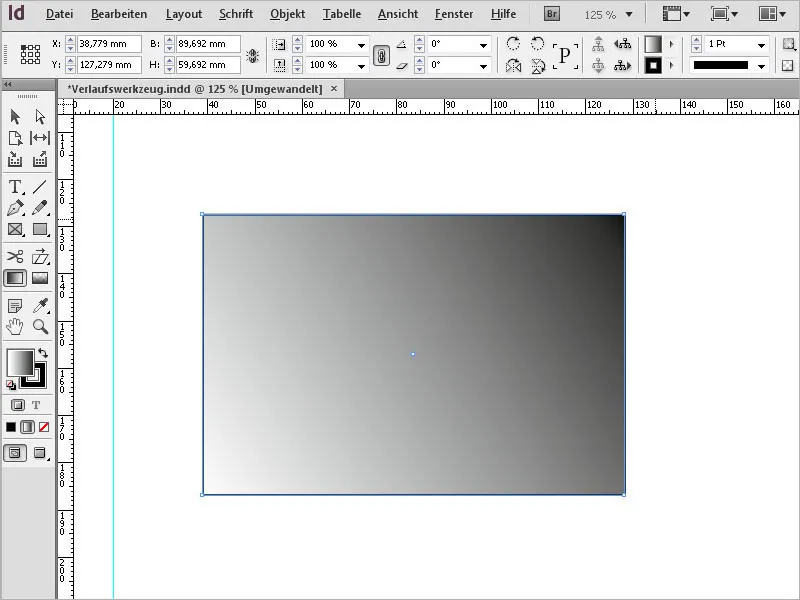Screen dimensions: 800x600
Task: Click the reference point locator grid
Action: coord(30,54)
